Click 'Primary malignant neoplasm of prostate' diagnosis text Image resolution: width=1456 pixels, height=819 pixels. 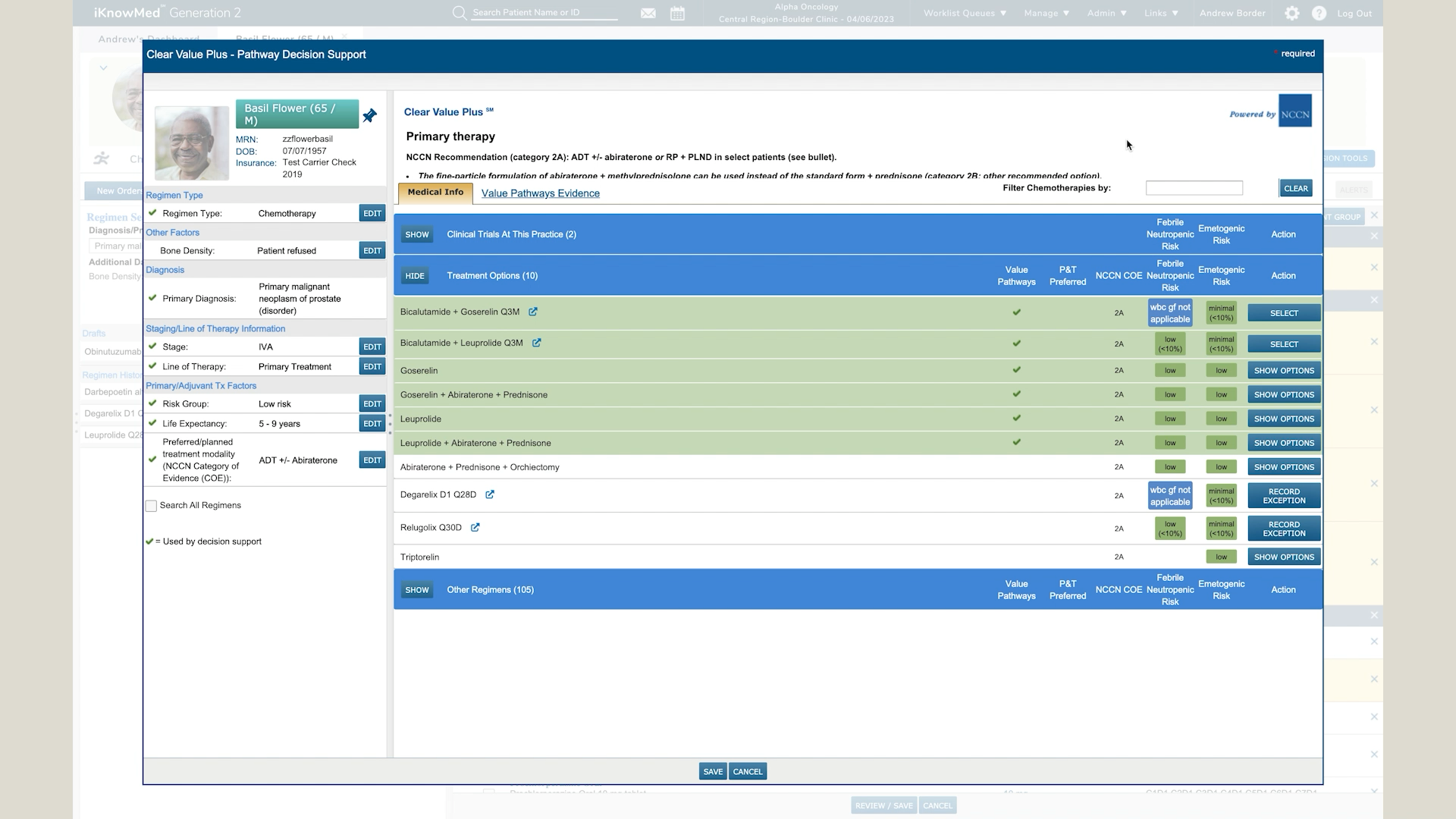click(x=300, y=299)
